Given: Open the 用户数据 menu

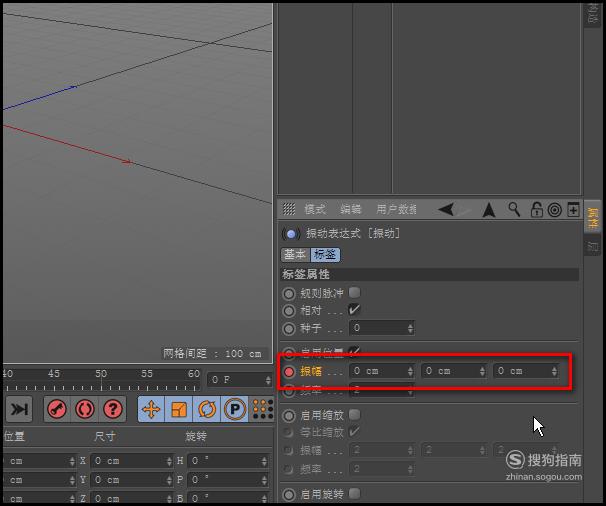Looking at the screenshot, I should tap(396, 210).
